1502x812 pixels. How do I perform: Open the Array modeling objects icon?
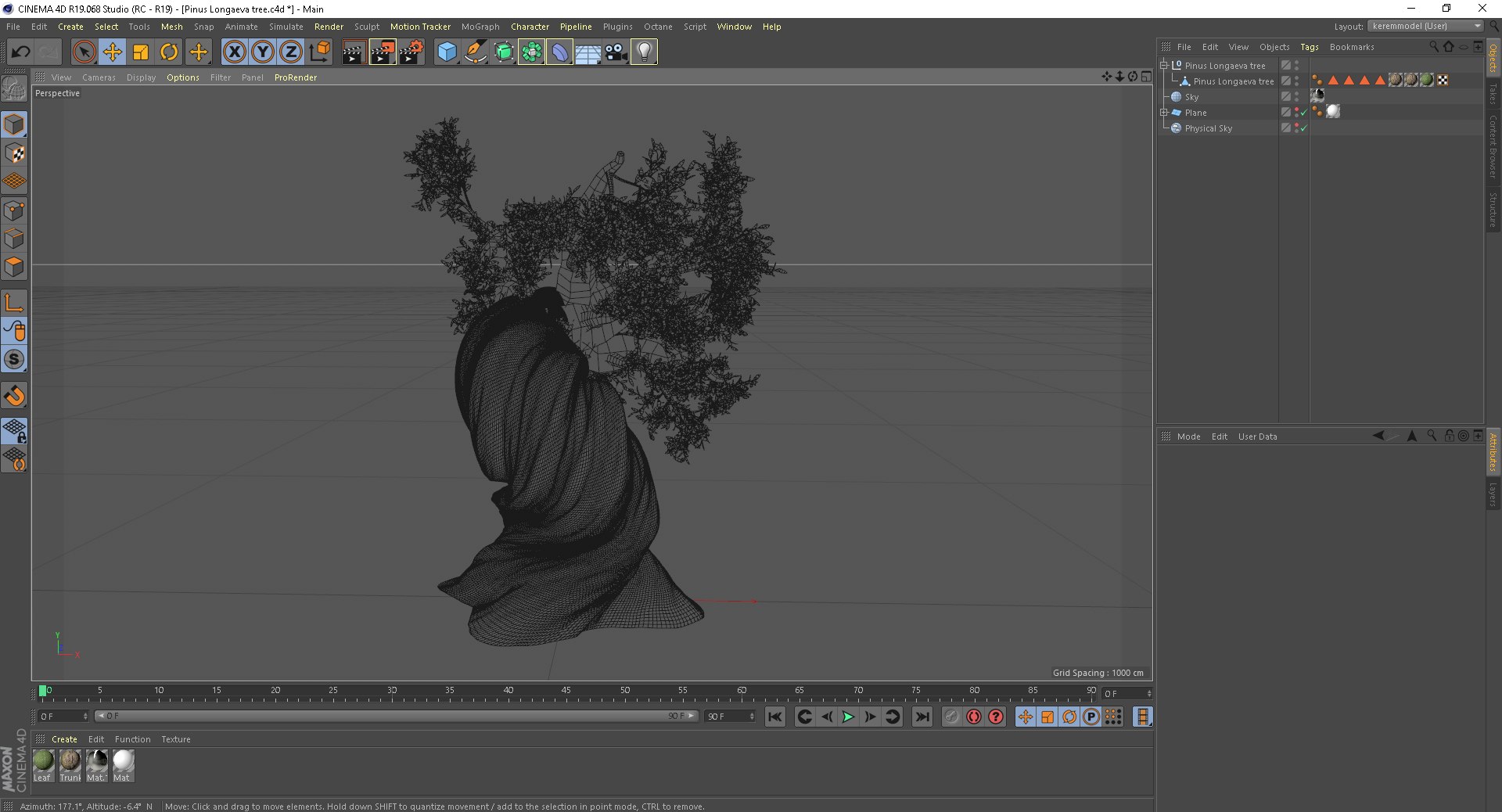(x=531, y=52)
